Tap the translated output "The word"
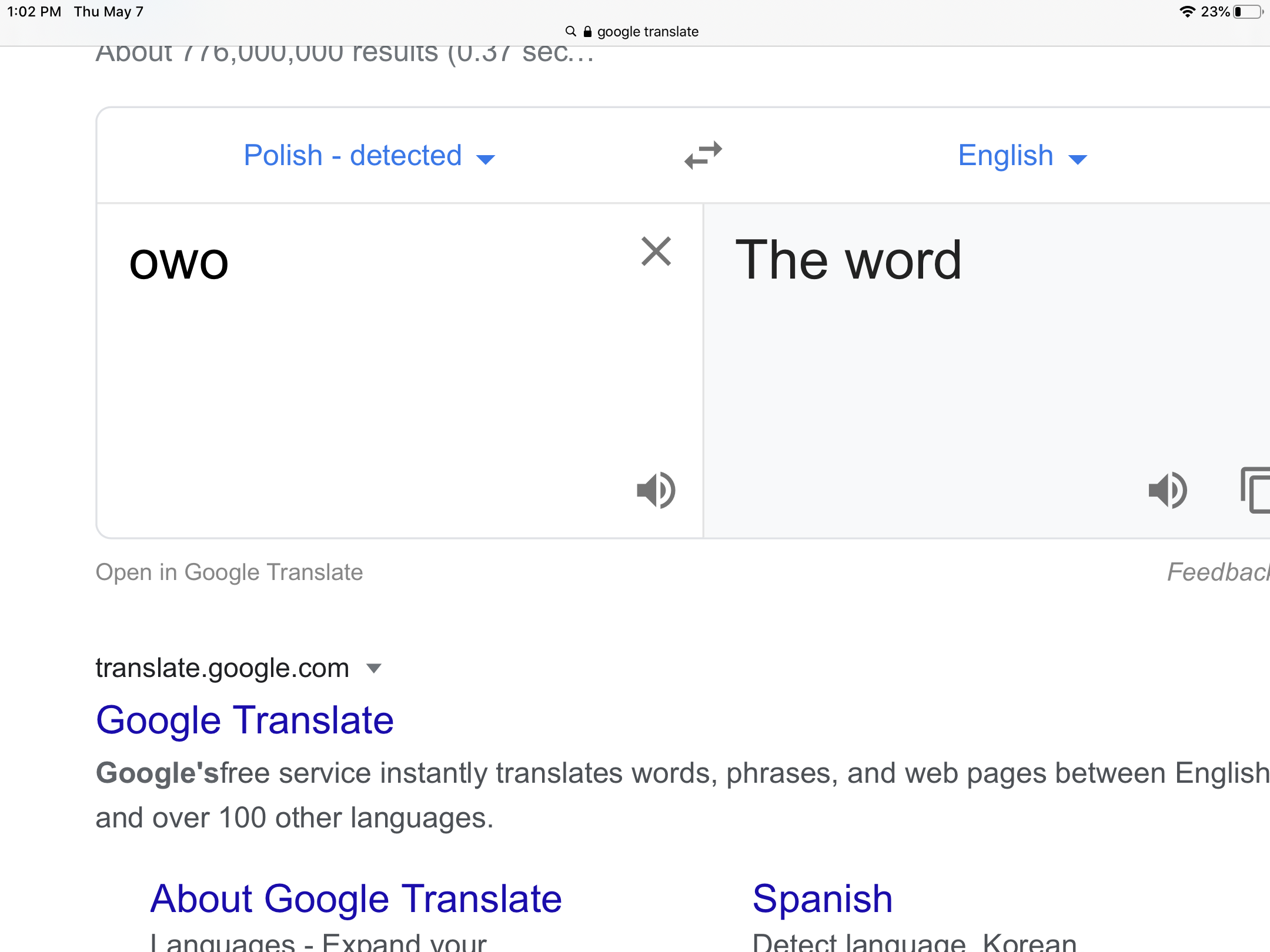 (x=848, y=260)
